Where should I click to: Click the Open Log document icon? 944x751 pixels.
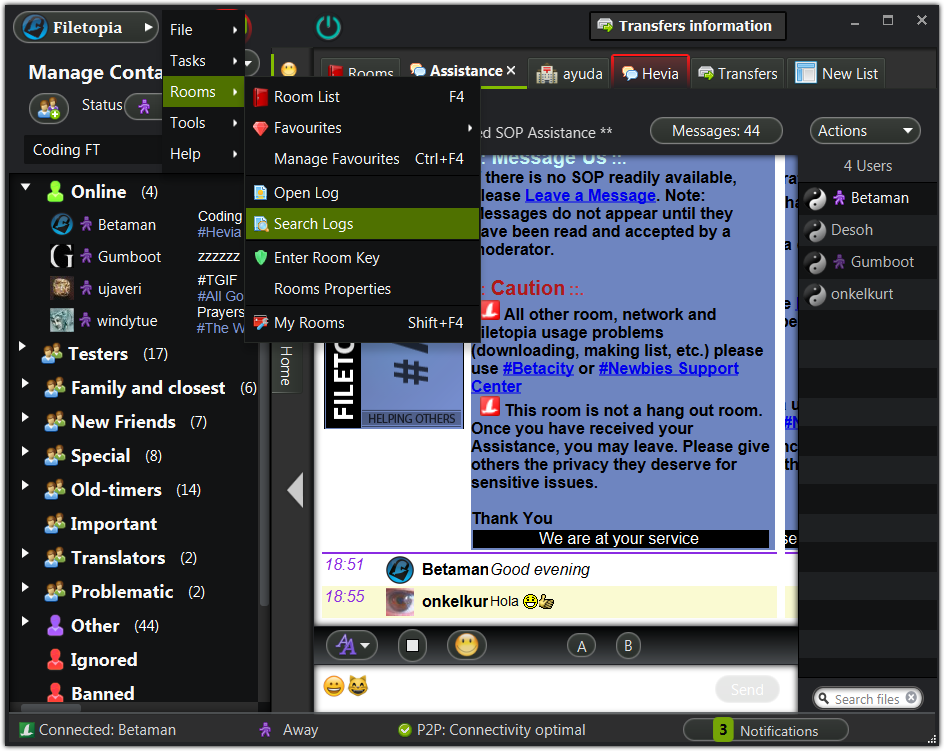(260, 193)
